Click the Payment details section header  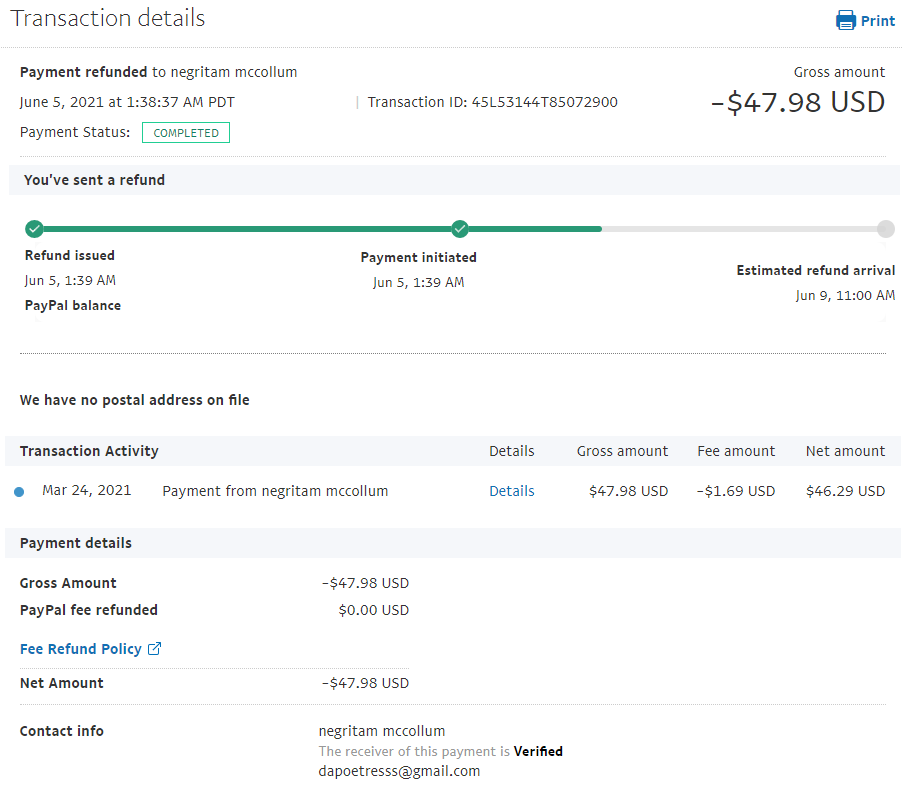[x=78, y=543]
